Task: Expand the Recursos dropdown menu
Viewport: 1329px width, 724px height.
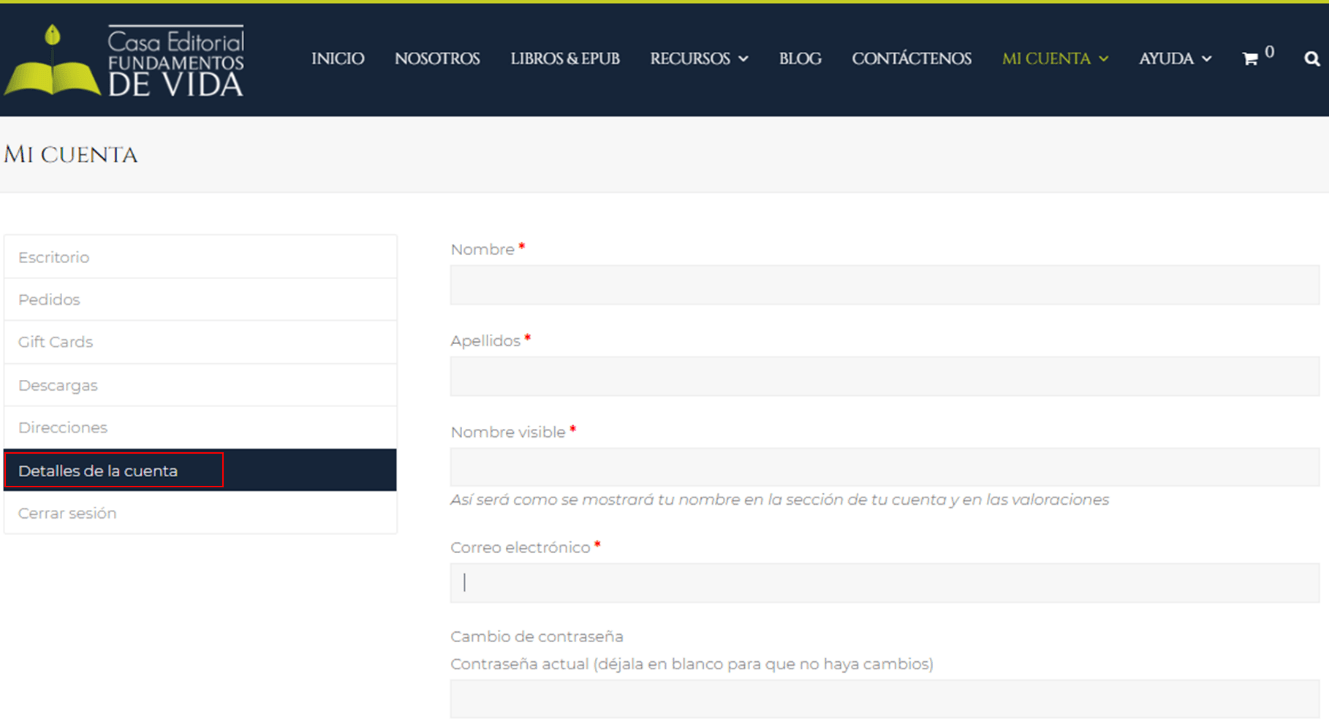Action: (x=698, y=59)
